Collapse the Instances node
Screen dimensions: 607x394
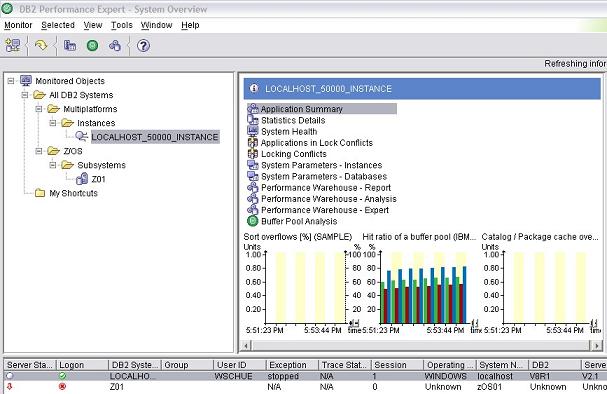pyautogui.click(x=53, y=123)
